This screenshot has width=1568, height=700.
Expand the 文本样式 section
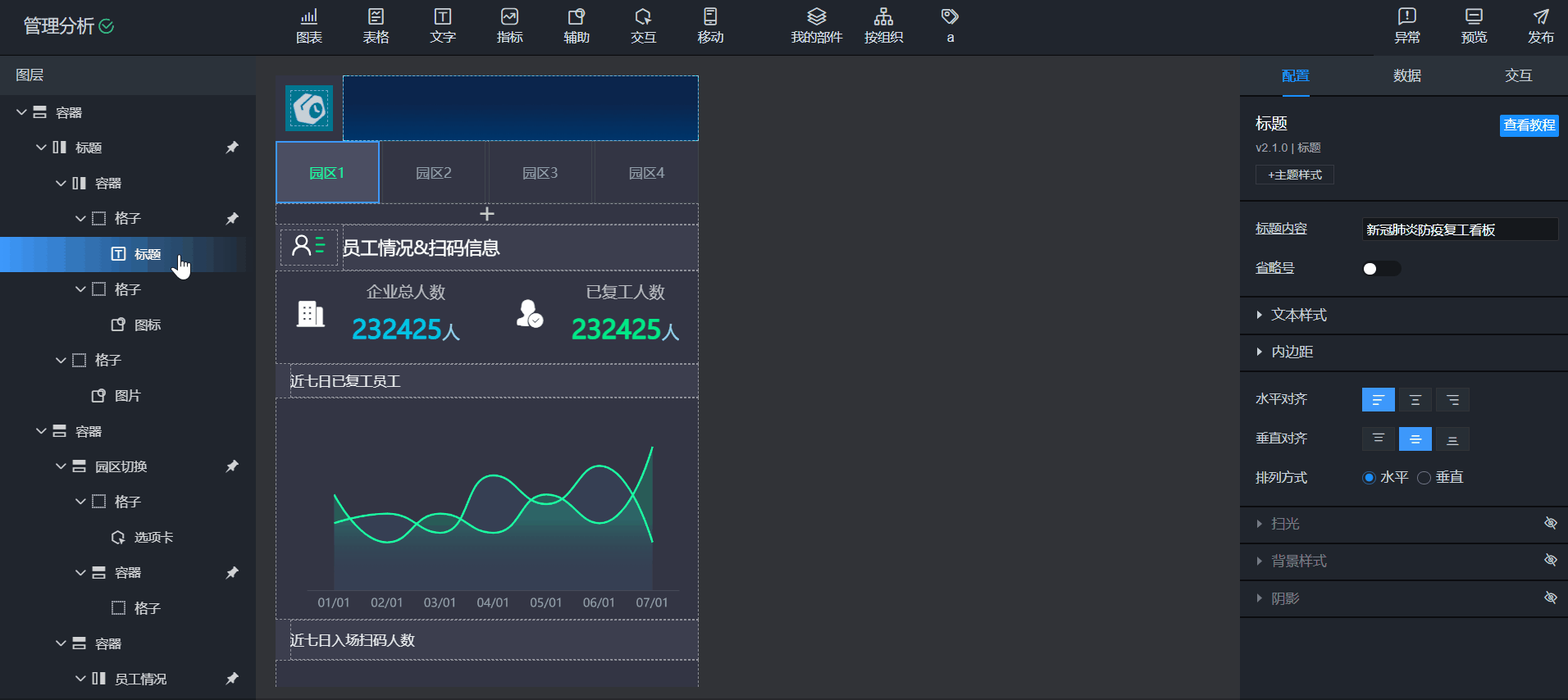1298,315
